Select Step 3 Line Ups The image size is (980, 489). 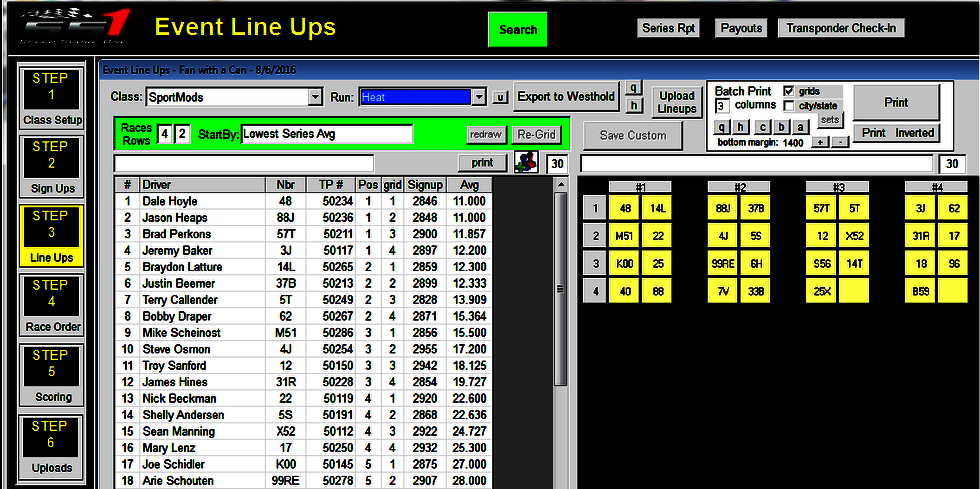[52, 235]
